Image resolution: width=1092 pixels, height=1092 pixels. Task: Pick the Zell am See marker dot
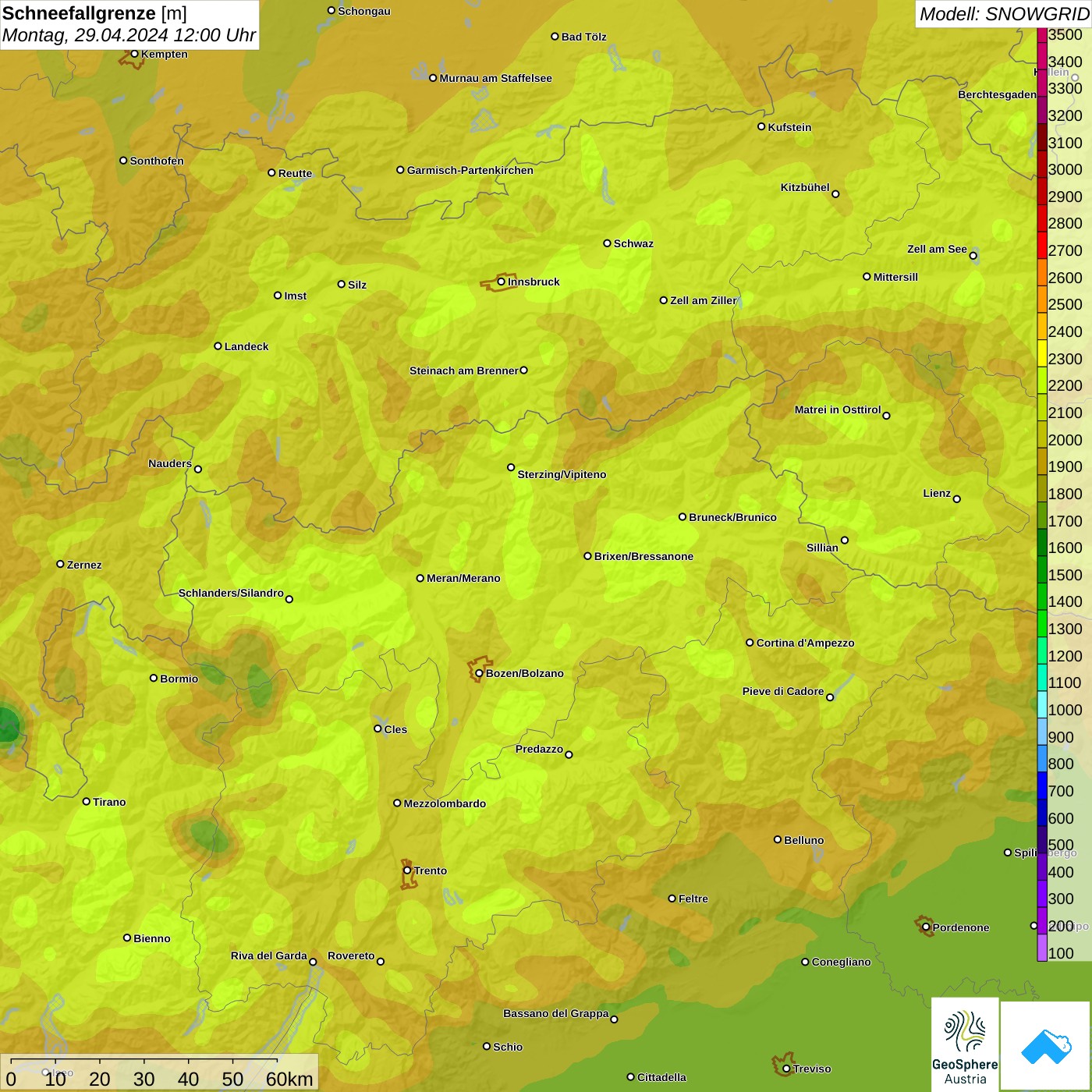pyautogui.click(x=973, y=255)
